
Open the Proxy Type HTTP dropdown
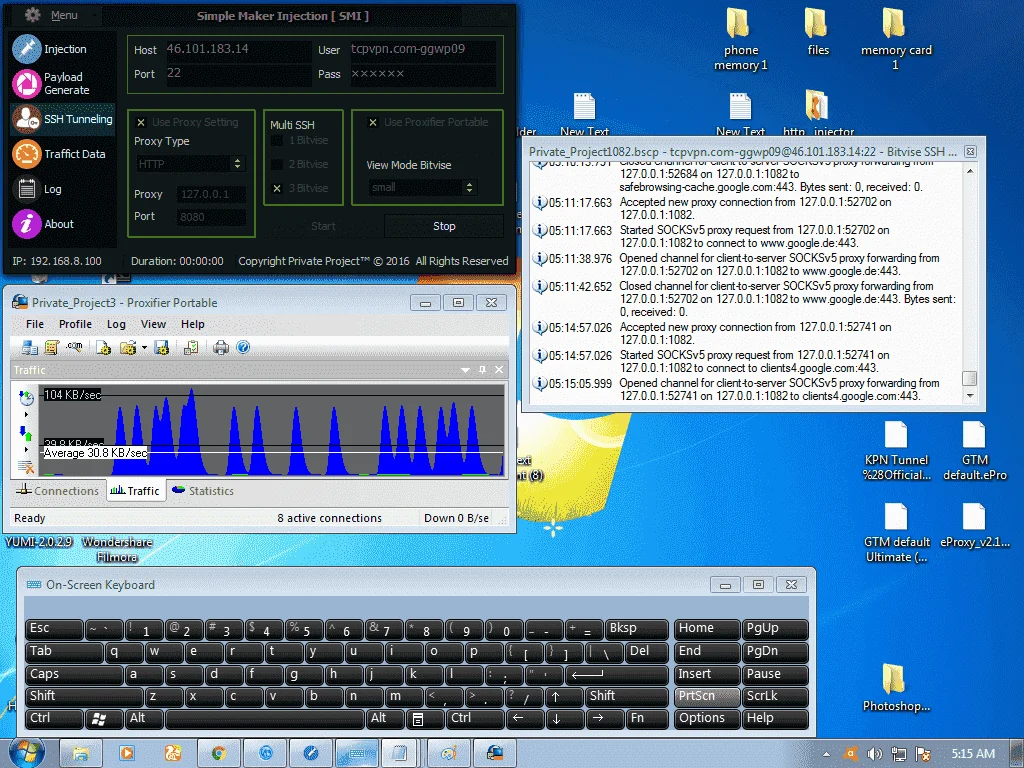pyautogui.click(x=190, y=164)
